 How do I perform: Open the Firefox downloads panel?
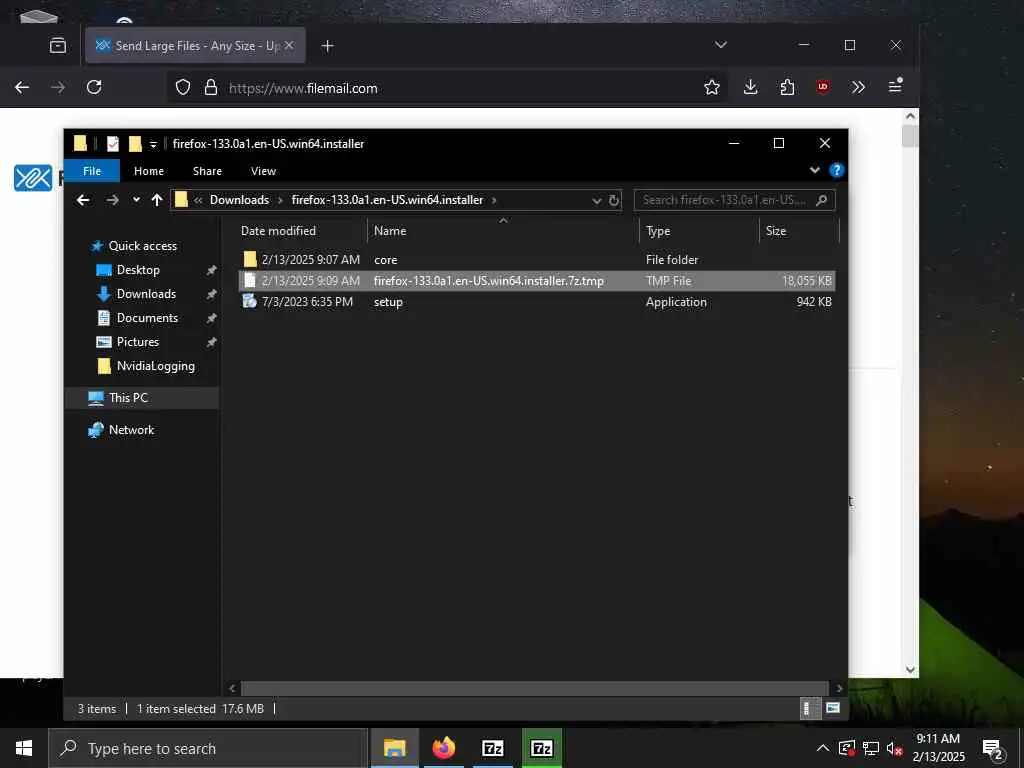point(750,88)
